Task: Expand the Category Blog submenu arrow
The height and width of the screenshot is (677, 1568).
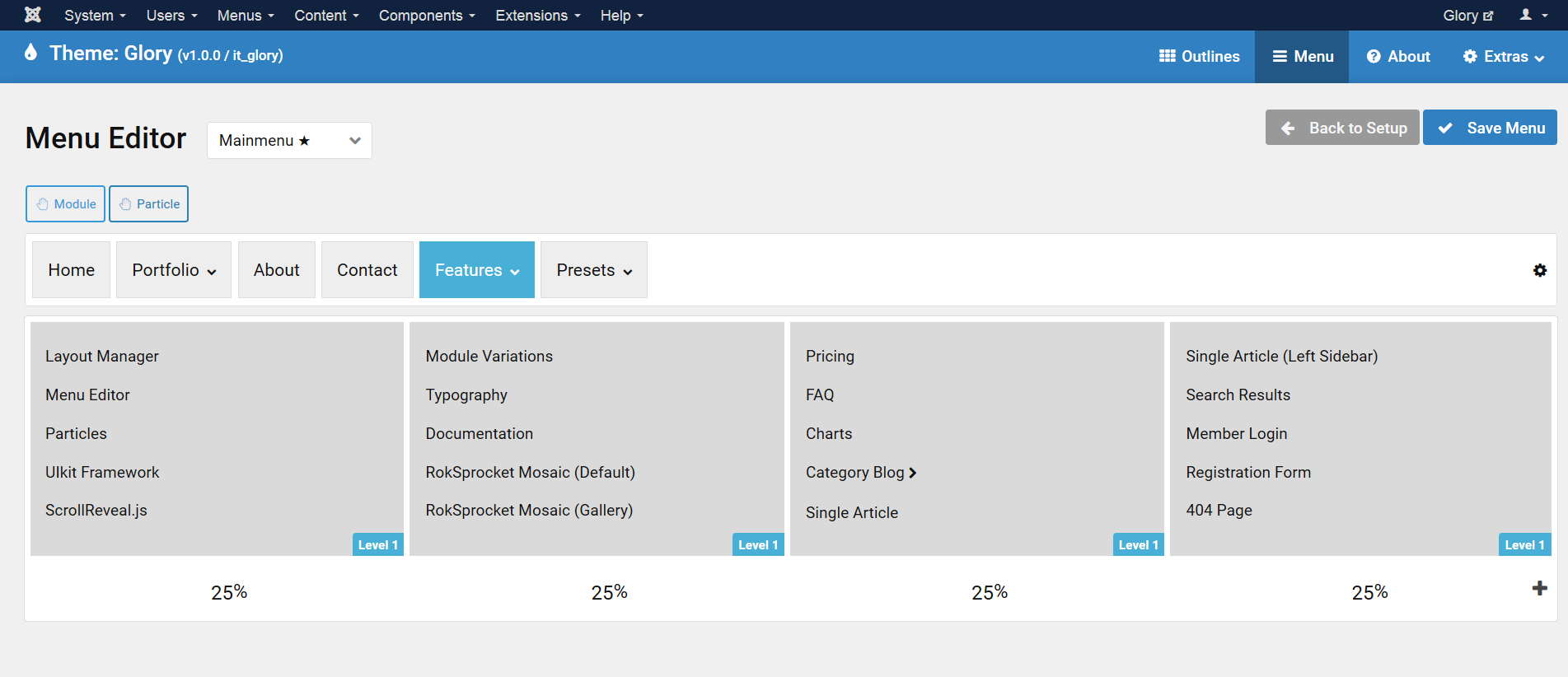Action: click(912, 473)
